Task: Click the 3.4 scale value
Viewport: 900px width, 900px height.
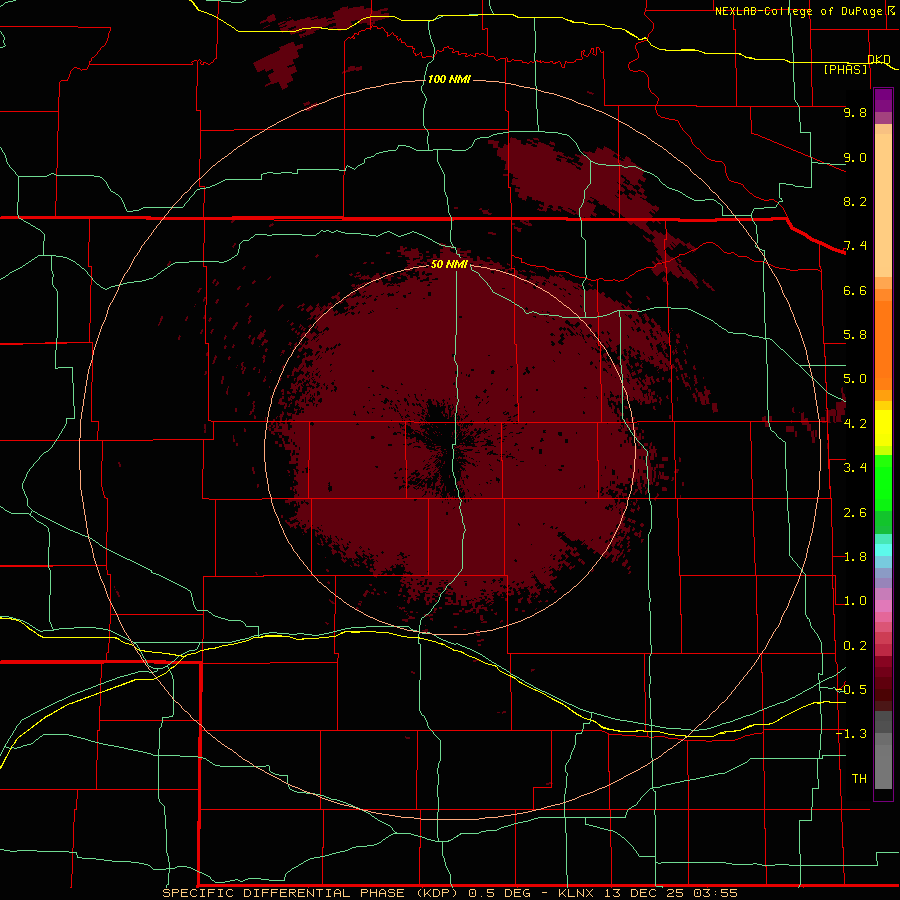Action: pos(855,468)
